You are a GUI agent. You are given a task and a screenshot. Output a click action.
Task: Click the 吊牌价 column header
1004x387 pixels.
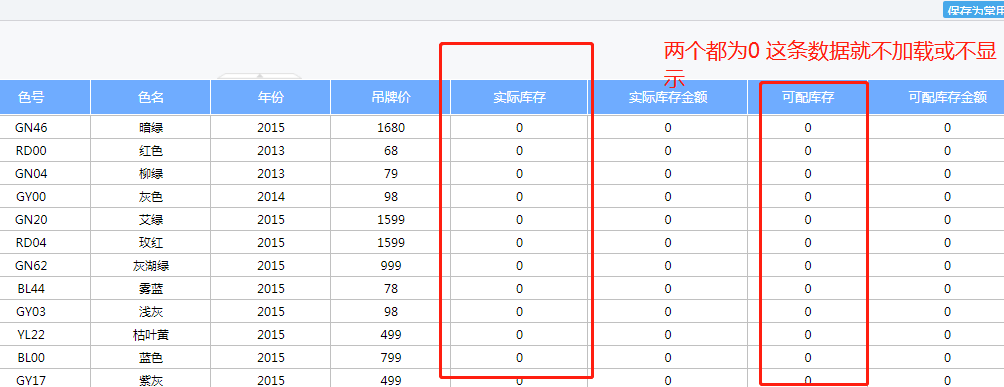click(x=391, y=97)
